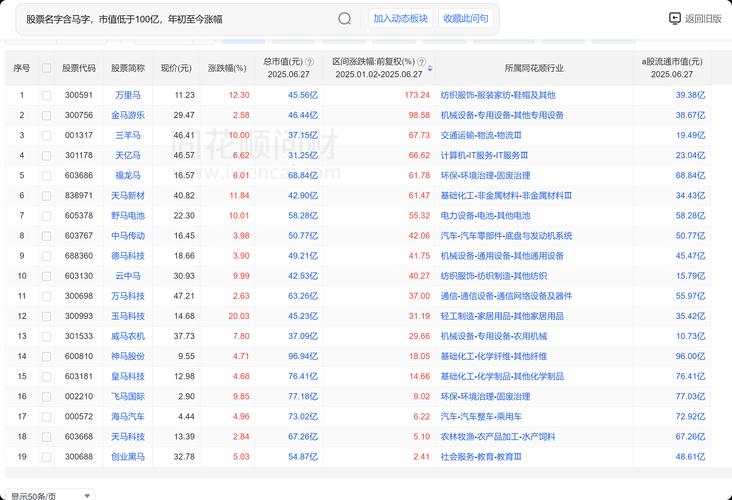Click 返回旧版 link
The image size is (732, 500).
click(703, 19)
